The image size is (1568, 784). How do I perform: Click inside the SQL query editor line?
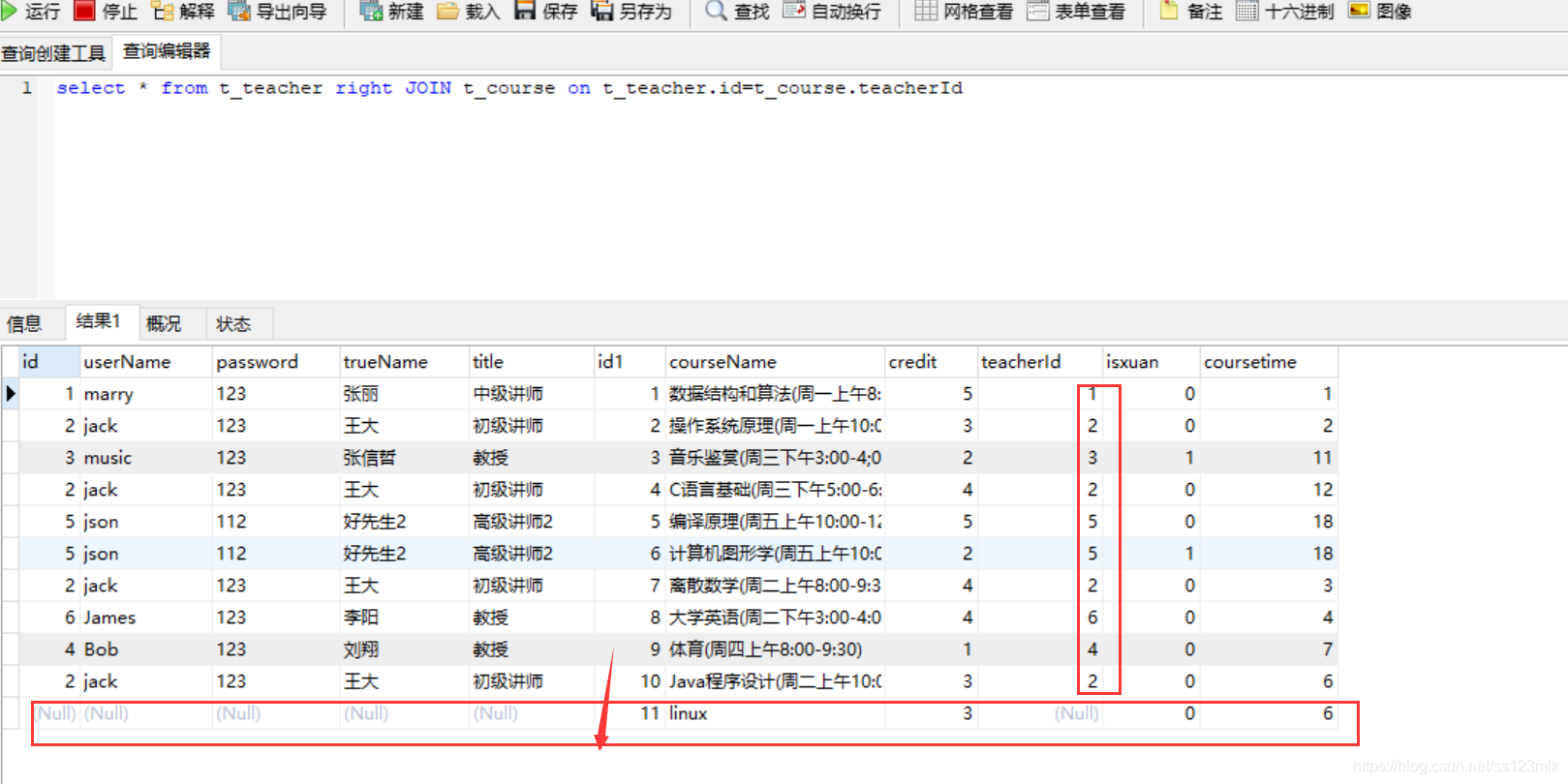509,88
